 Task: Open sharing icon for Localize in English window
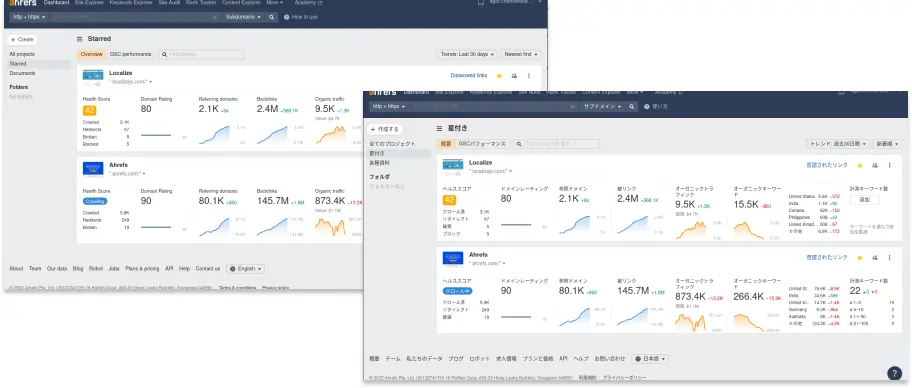[514, 76]
